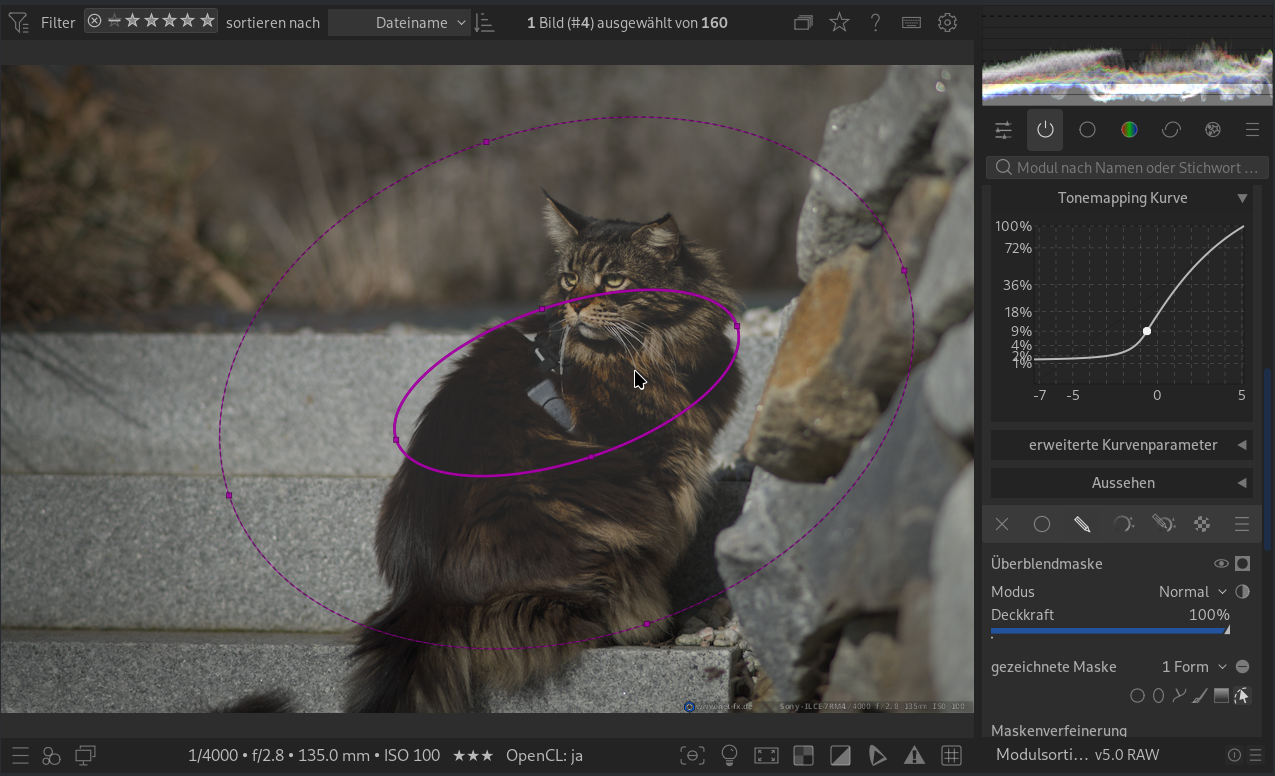This screenshot has width=1275, height=776.
Task: Toggle mask display eye icon
Action: point(1221,564)
